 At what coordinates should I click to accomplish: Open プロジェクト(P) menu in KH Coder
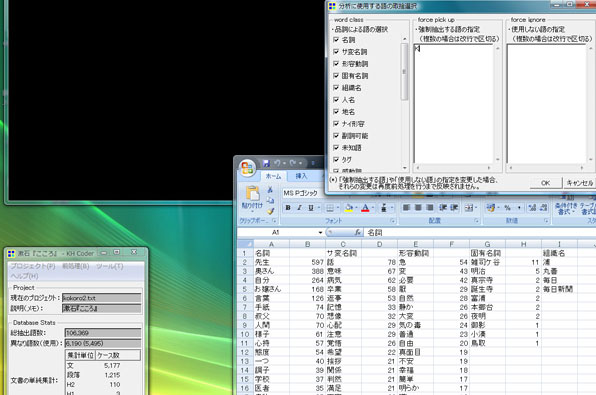click(x=32, y=266)
